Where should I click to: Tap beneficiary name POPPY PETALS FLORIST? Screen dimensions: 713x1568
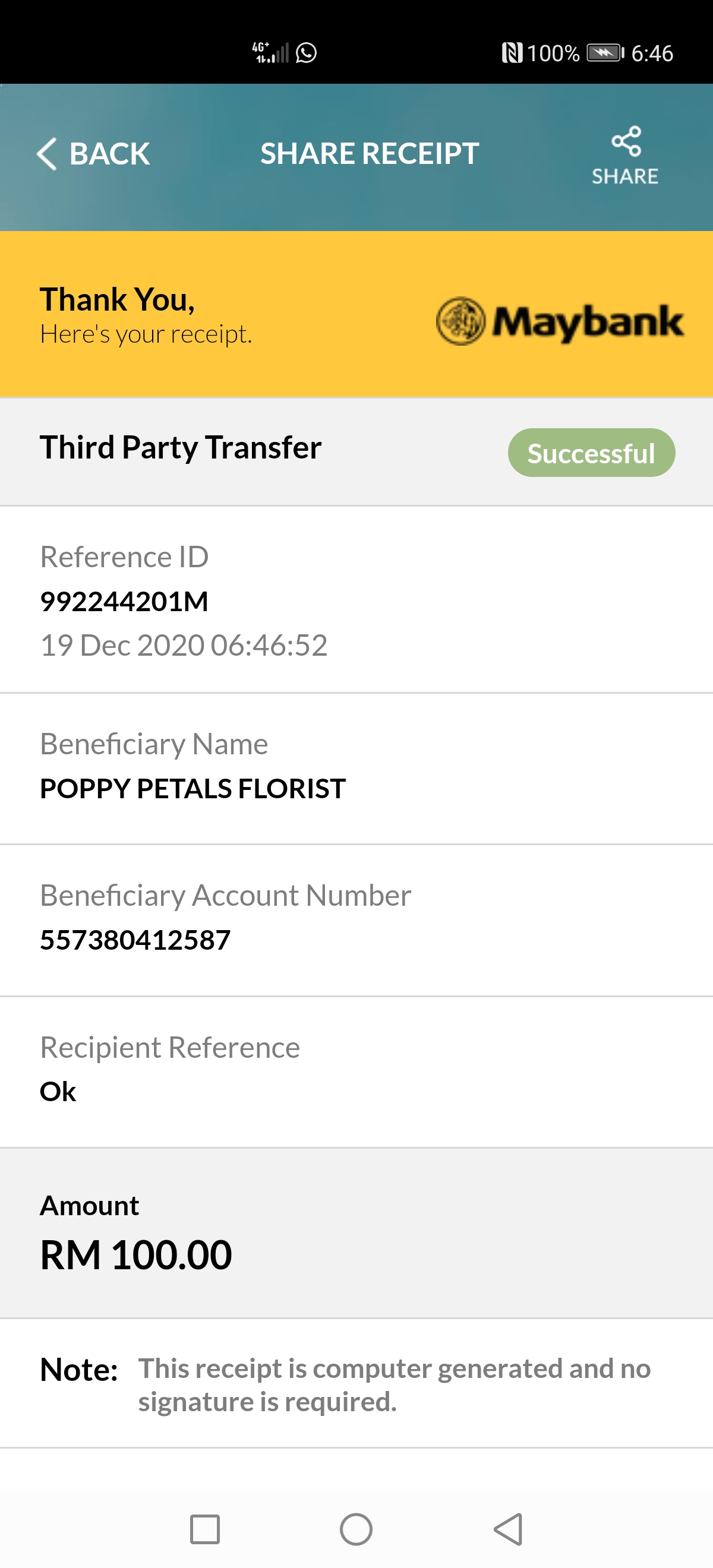click(193, 788)
